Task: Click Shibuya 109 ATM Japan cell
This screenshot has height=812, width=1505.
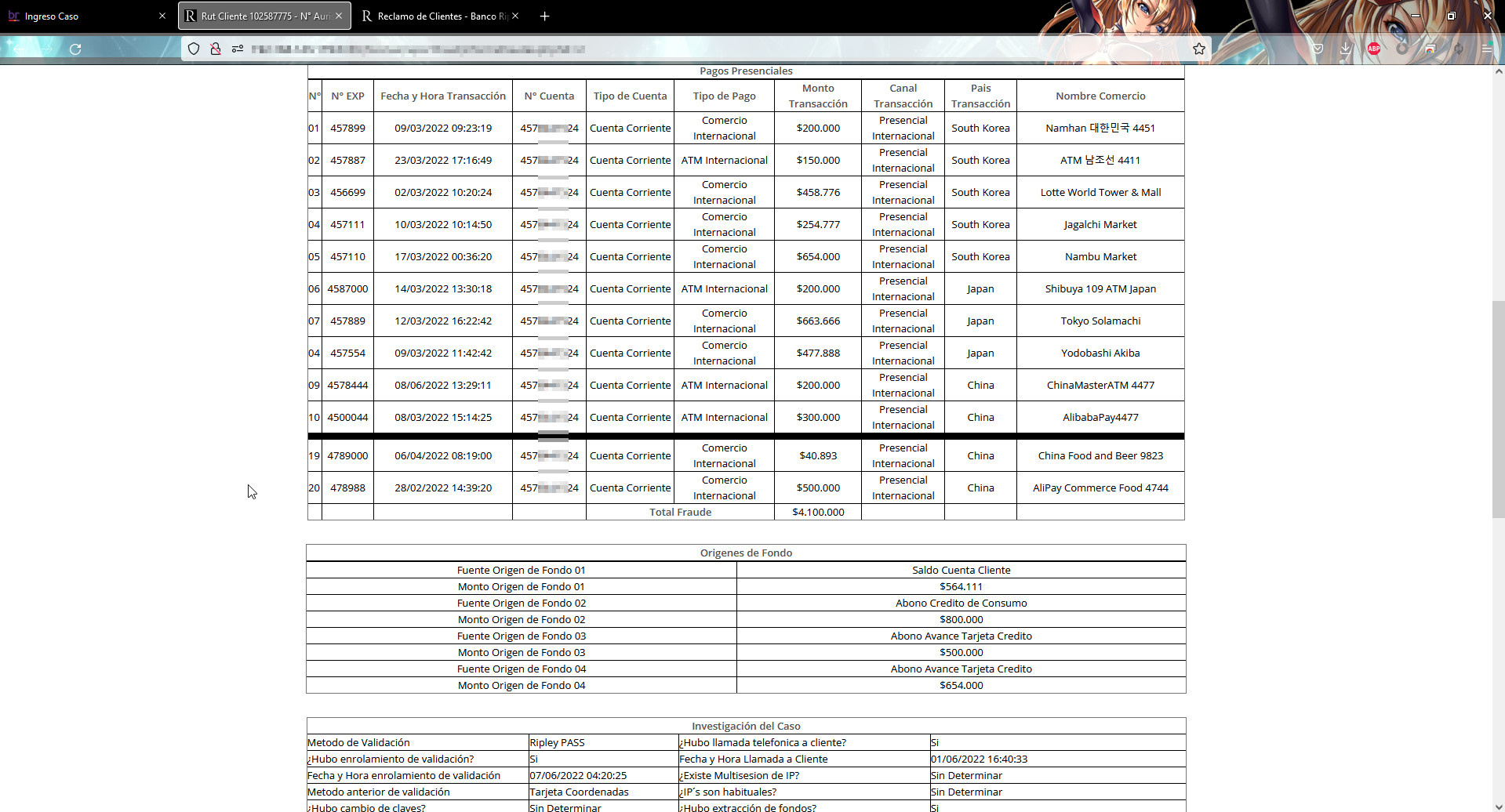Action: (x=1100, y=289)
